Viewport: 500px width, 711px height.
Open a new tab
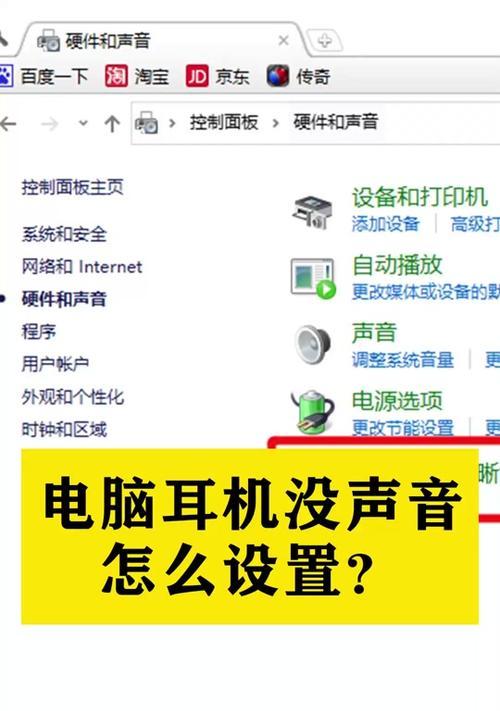[325, 40]
